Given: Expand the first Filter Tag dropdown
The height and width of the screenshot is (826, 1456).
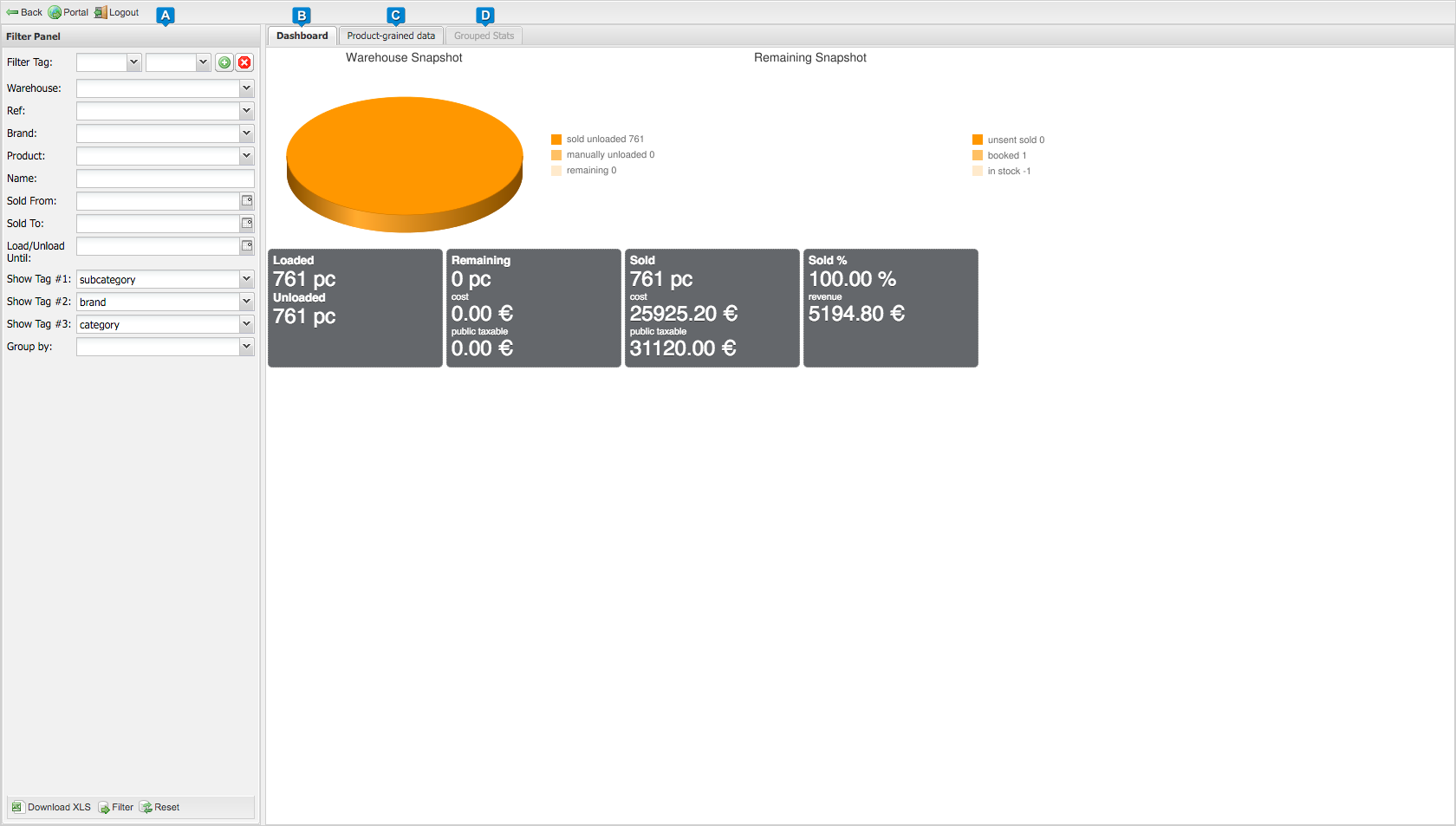Looking at the screenshot, I should pos(133,62).
